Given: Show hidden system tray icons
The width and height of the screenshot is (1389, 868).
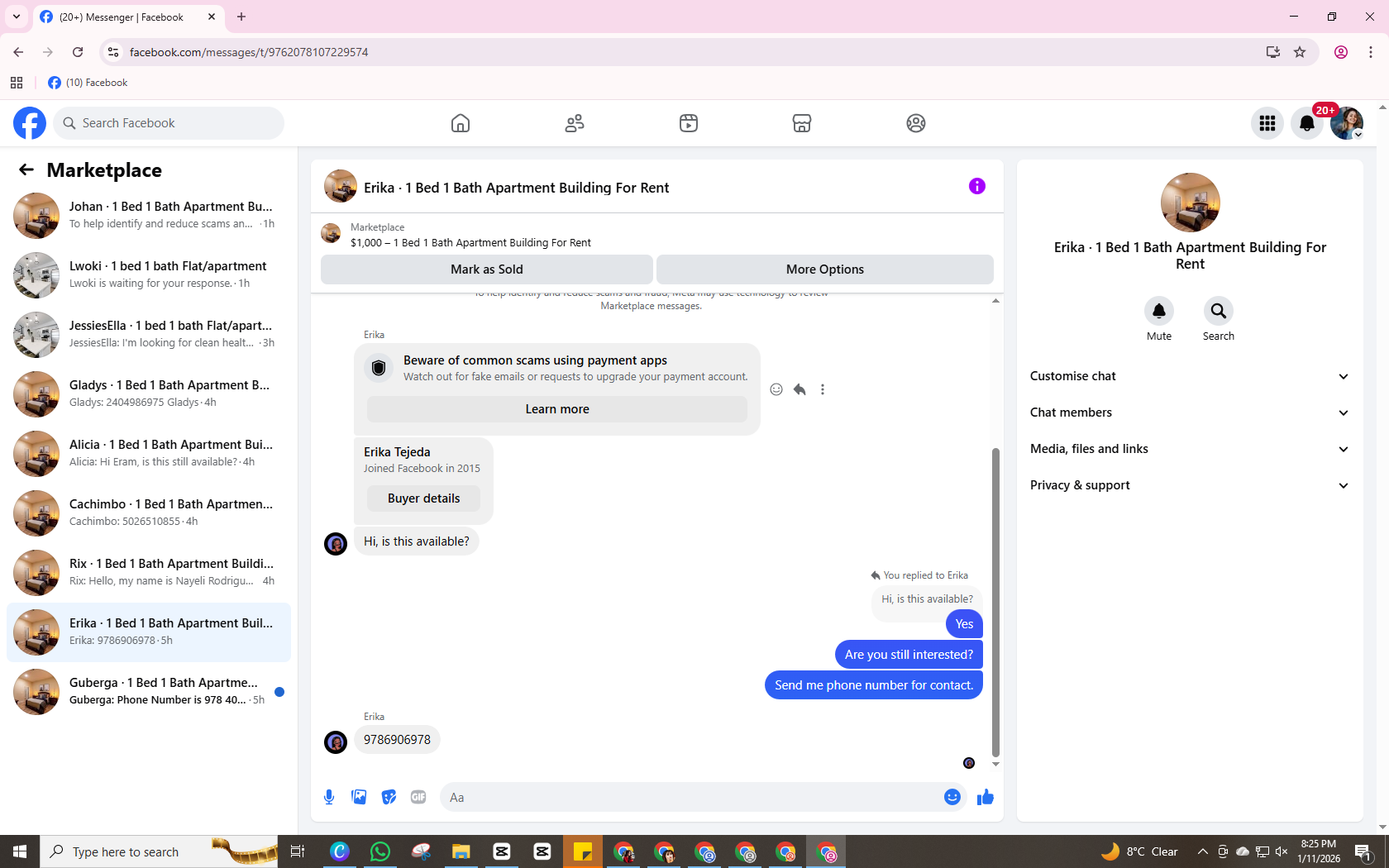Looking at the screenshot, I should coord(1203,851).
